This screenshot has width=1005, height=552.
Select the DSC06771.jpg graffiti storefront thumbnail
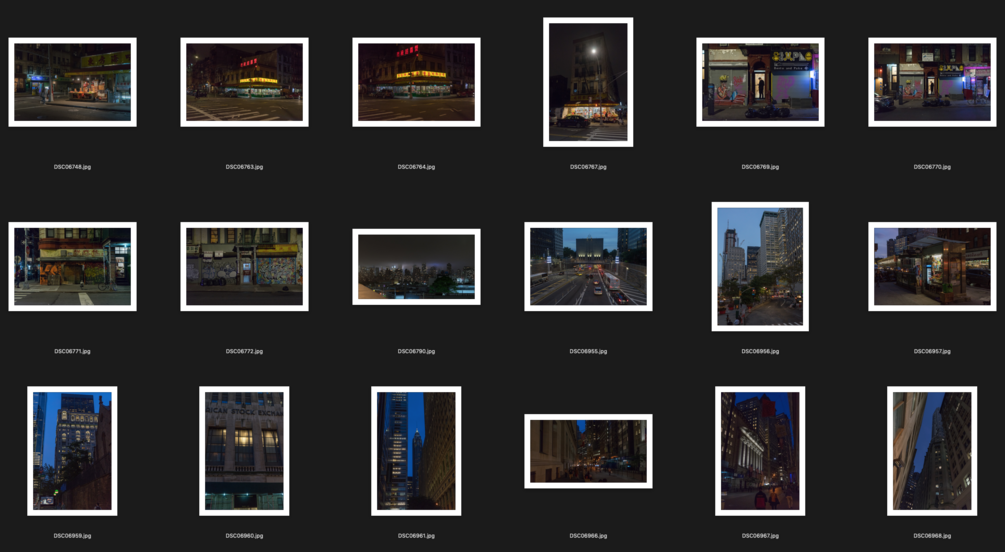72,267
